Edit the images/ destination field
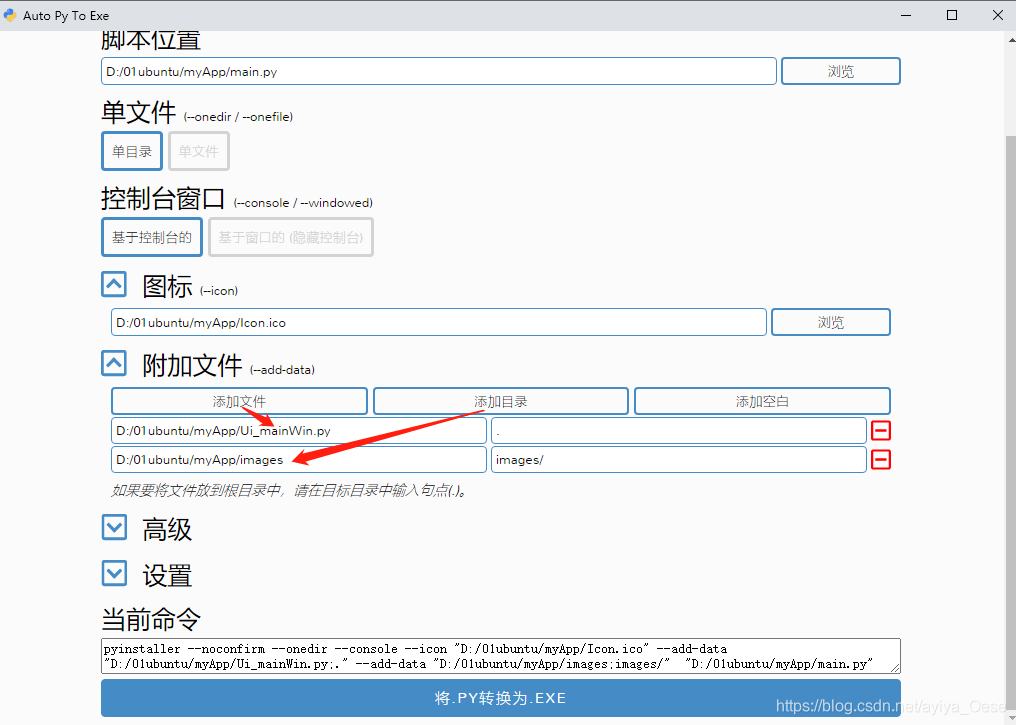Image resolution: width=1016 pixels, height=725 pixels. 678,459
